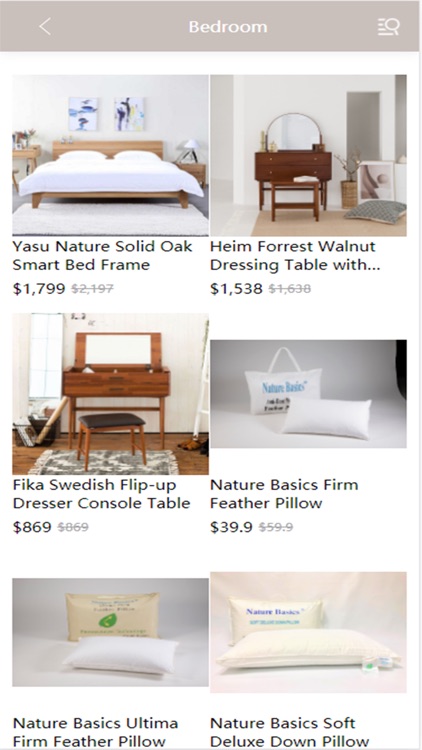
Task: Tap the back arrow icon
Action: (x=45, y=27)
